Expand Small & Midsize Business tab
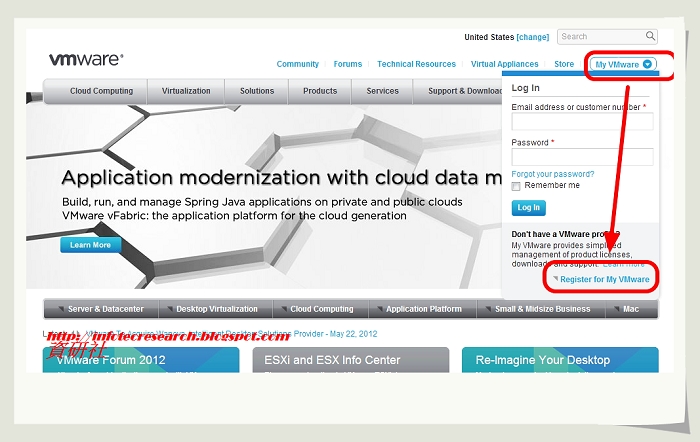Screen dimensions: 700x442 click(x=541, y=309)
